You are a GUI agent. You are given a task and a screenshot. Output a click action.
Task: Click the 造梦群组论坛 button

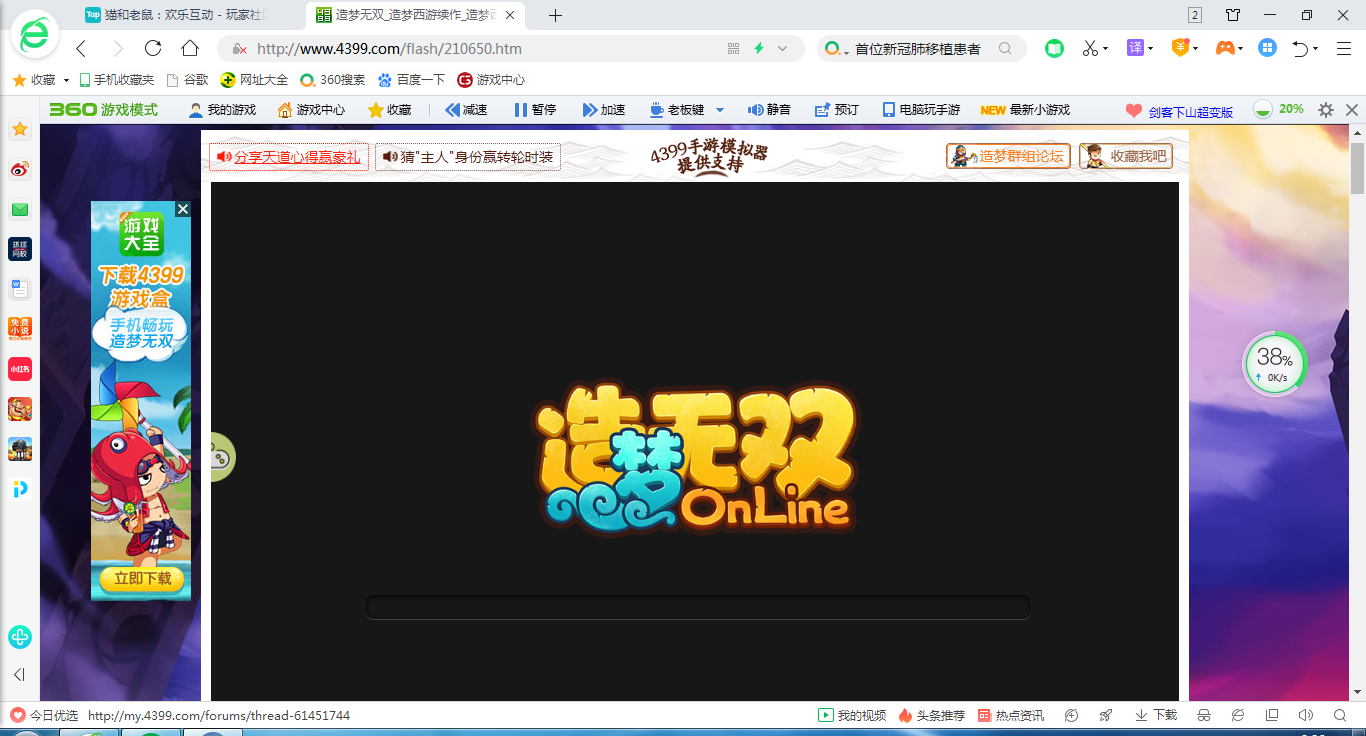tap(1008, 156)
